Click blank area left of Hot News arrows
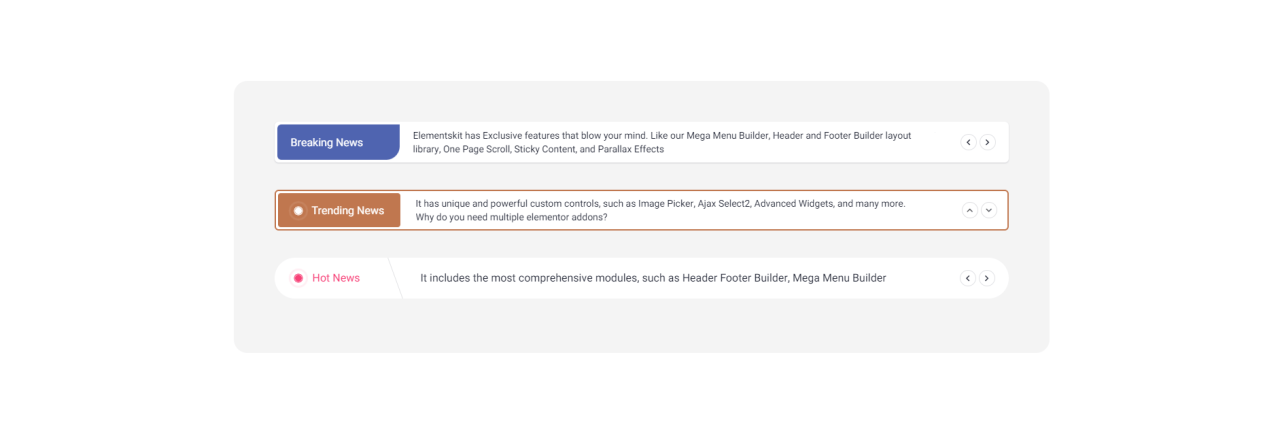Viewport: 1280px width, 440px height. (x=925, y=278)
